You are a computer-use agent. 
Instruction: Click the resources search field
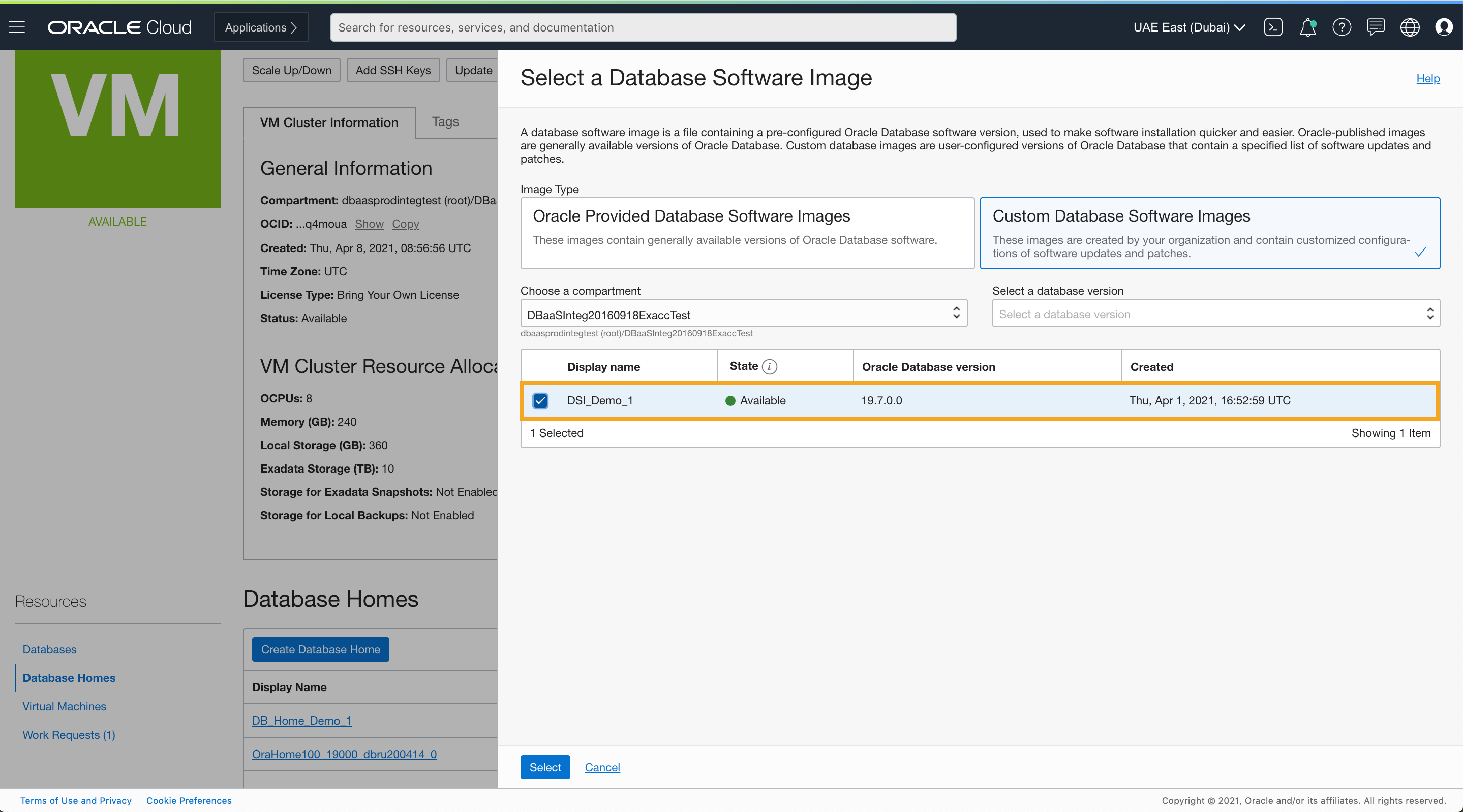click(643, 27)
